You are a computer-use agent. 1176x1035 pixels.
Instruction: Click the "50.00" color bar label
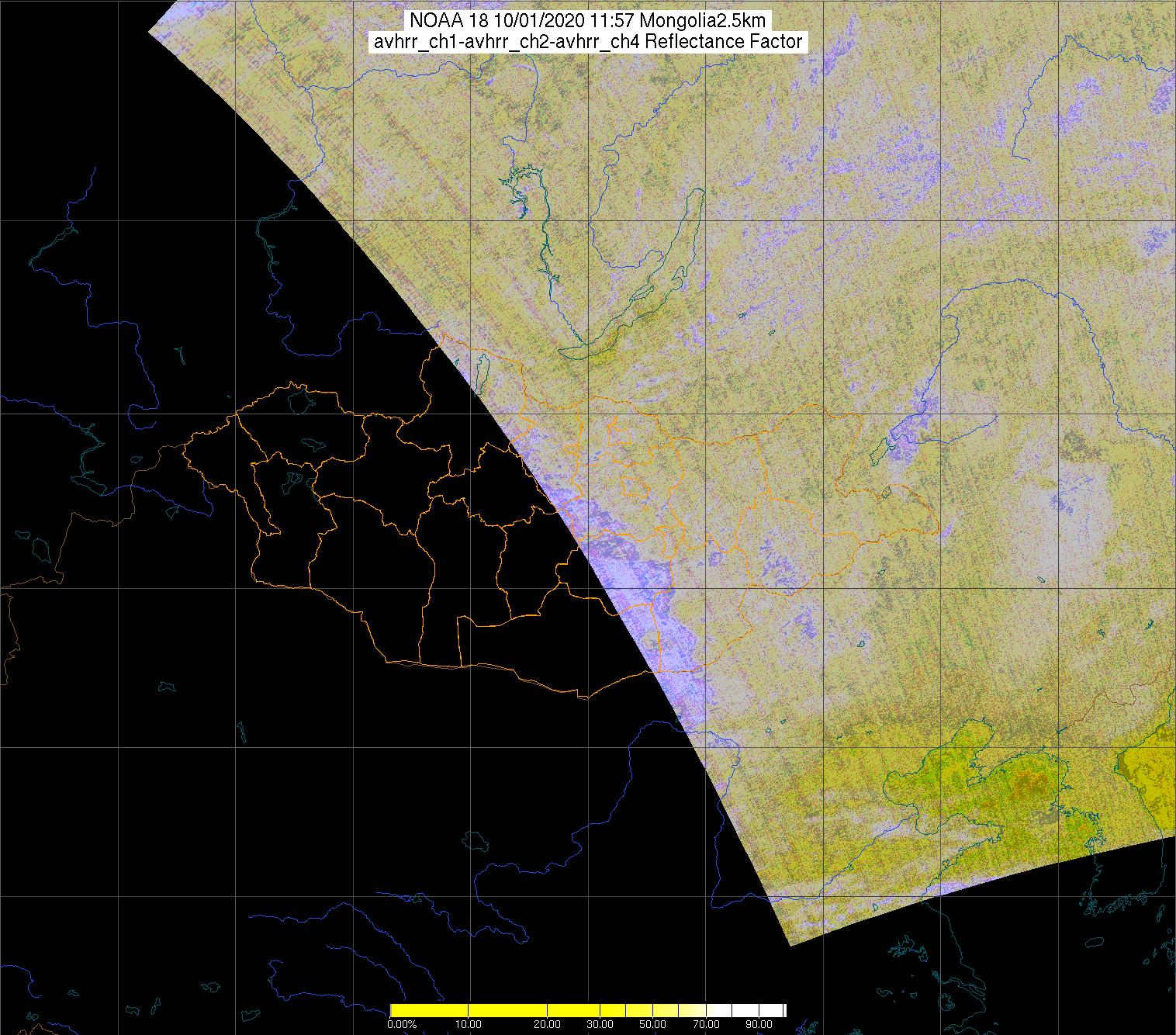(x=653, y=1024)
